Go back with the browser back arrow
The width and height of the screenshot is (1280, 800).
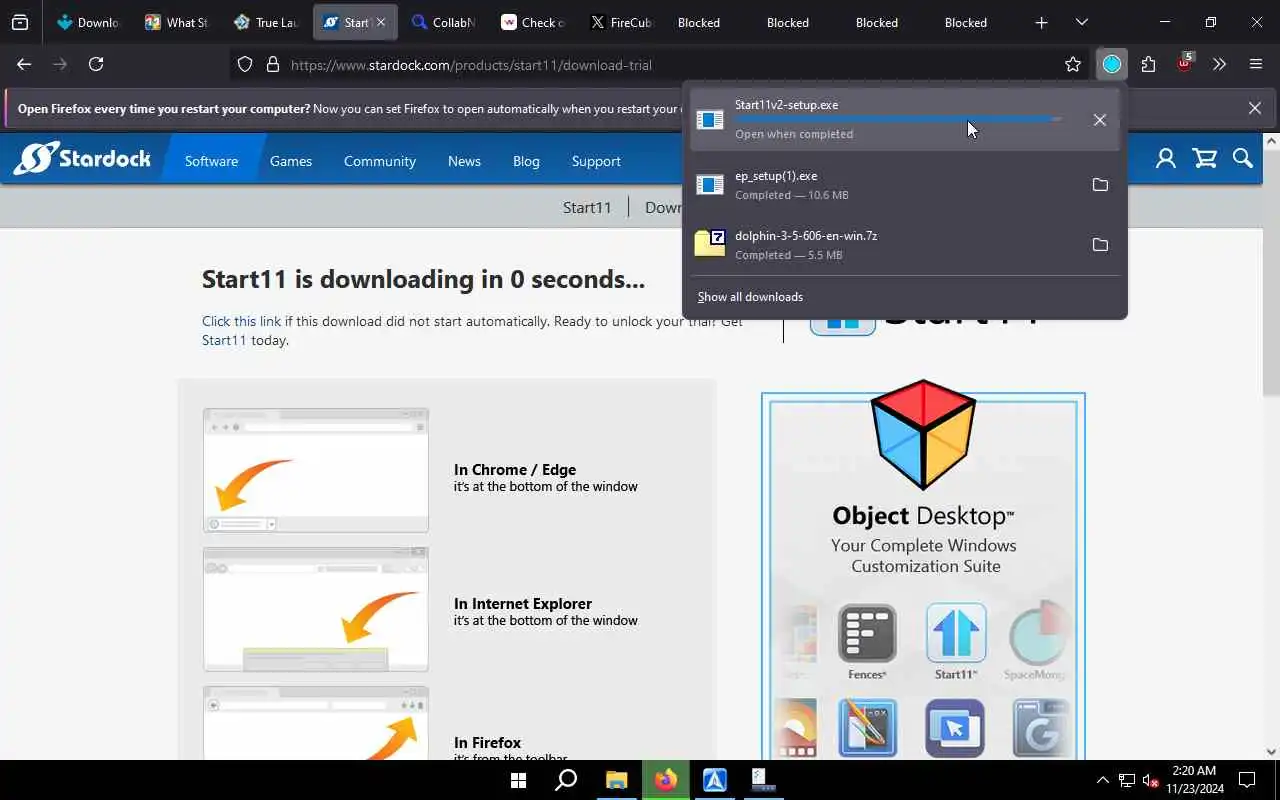pos(24,64)
